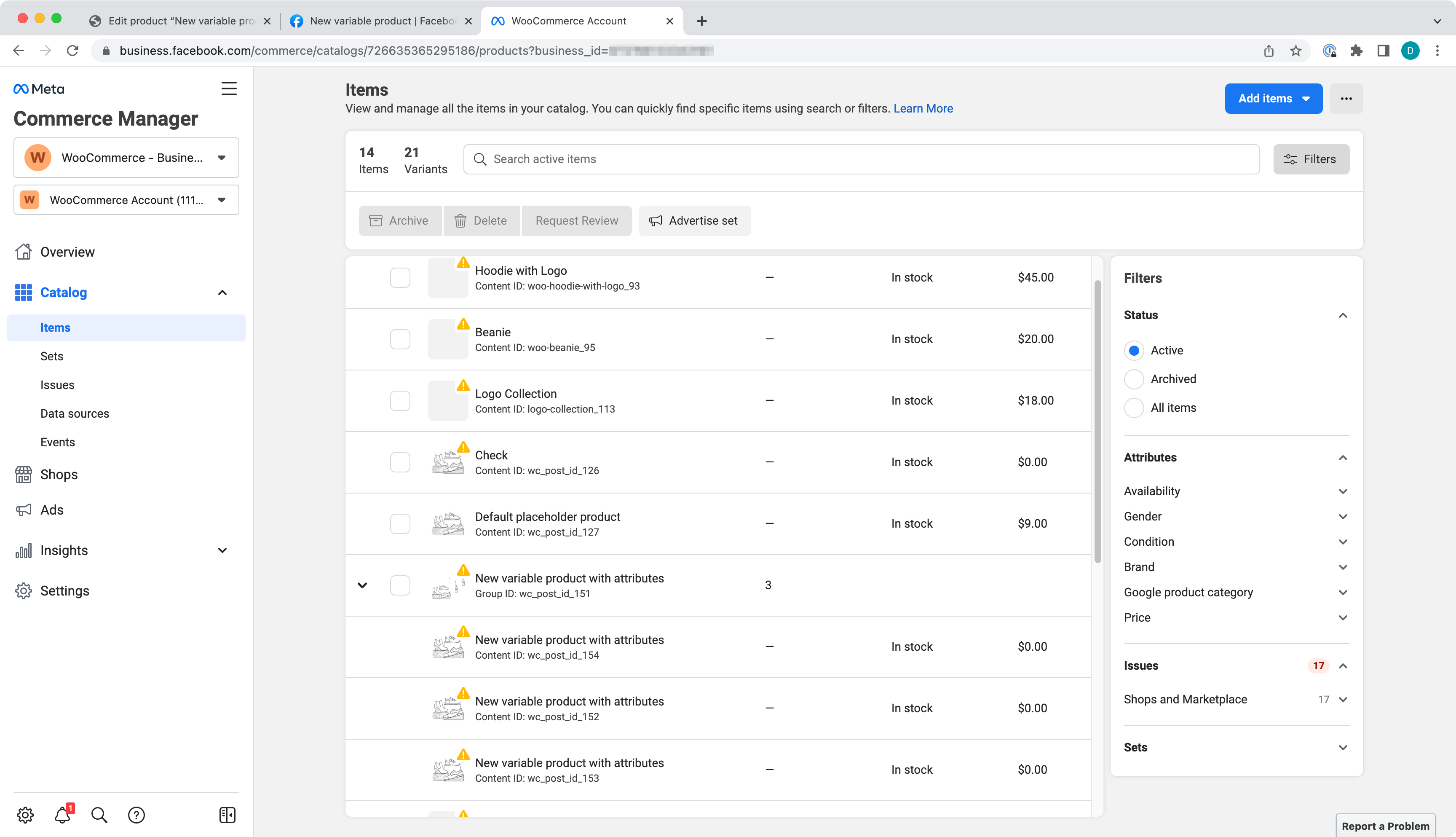Toggle sidebar collapse panel icon

point(227,815)
